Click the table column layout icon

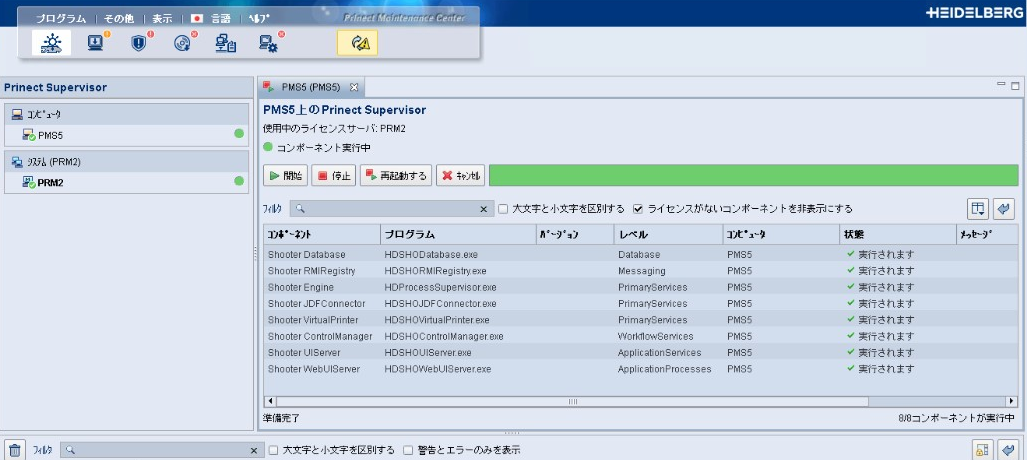click(978, 209)
